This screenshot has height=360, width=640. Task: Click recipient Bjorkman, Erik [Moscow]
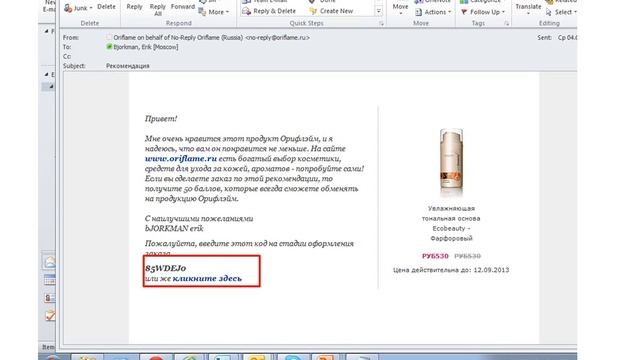pos(146,47)
